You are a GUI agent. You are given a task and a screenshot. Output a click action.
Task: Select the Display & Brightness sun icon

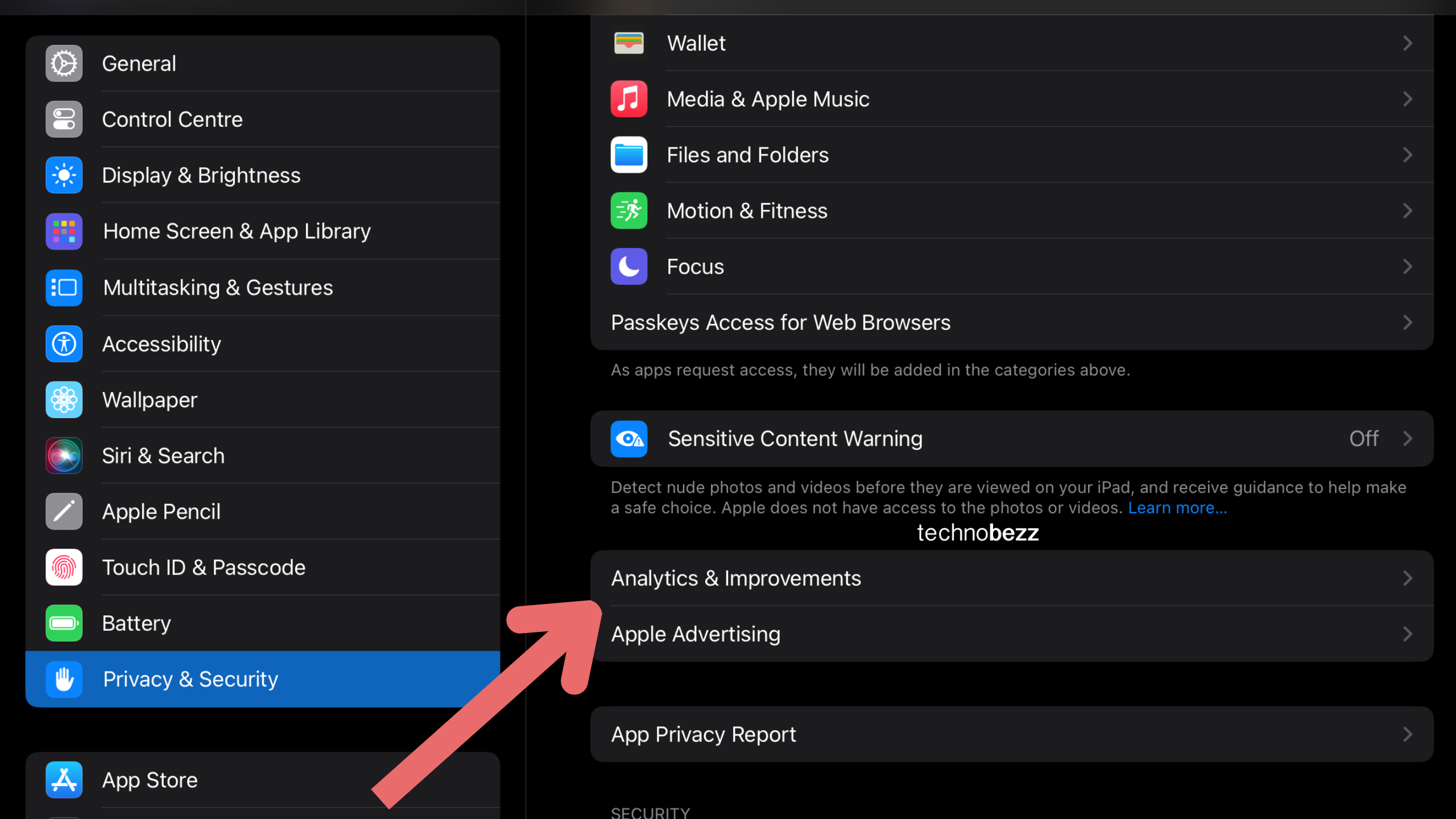pos(64,175)
